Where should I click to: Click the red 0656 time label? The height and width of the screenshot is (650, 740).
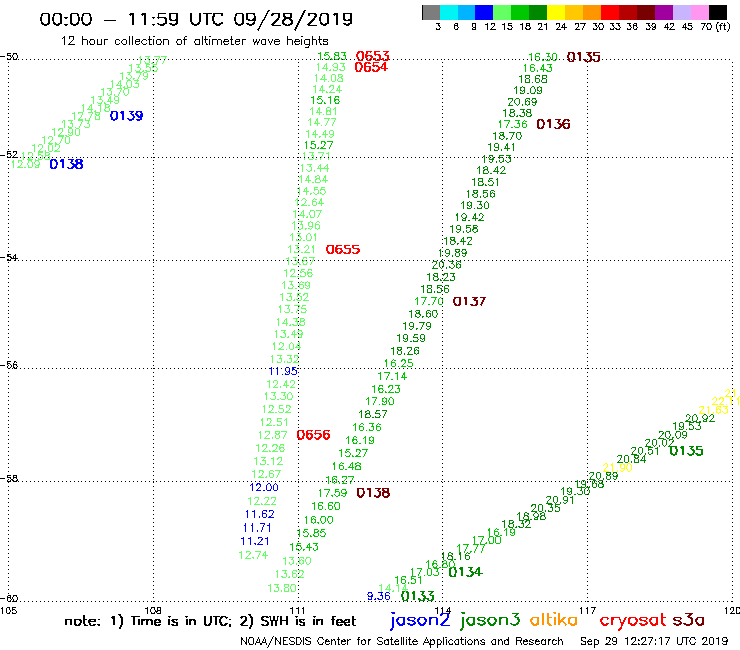click(313, 435)
